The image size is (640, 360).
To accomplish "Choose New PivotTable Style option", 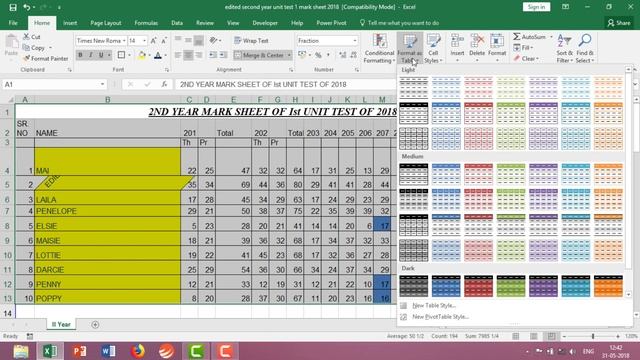I will coord(440,317).
